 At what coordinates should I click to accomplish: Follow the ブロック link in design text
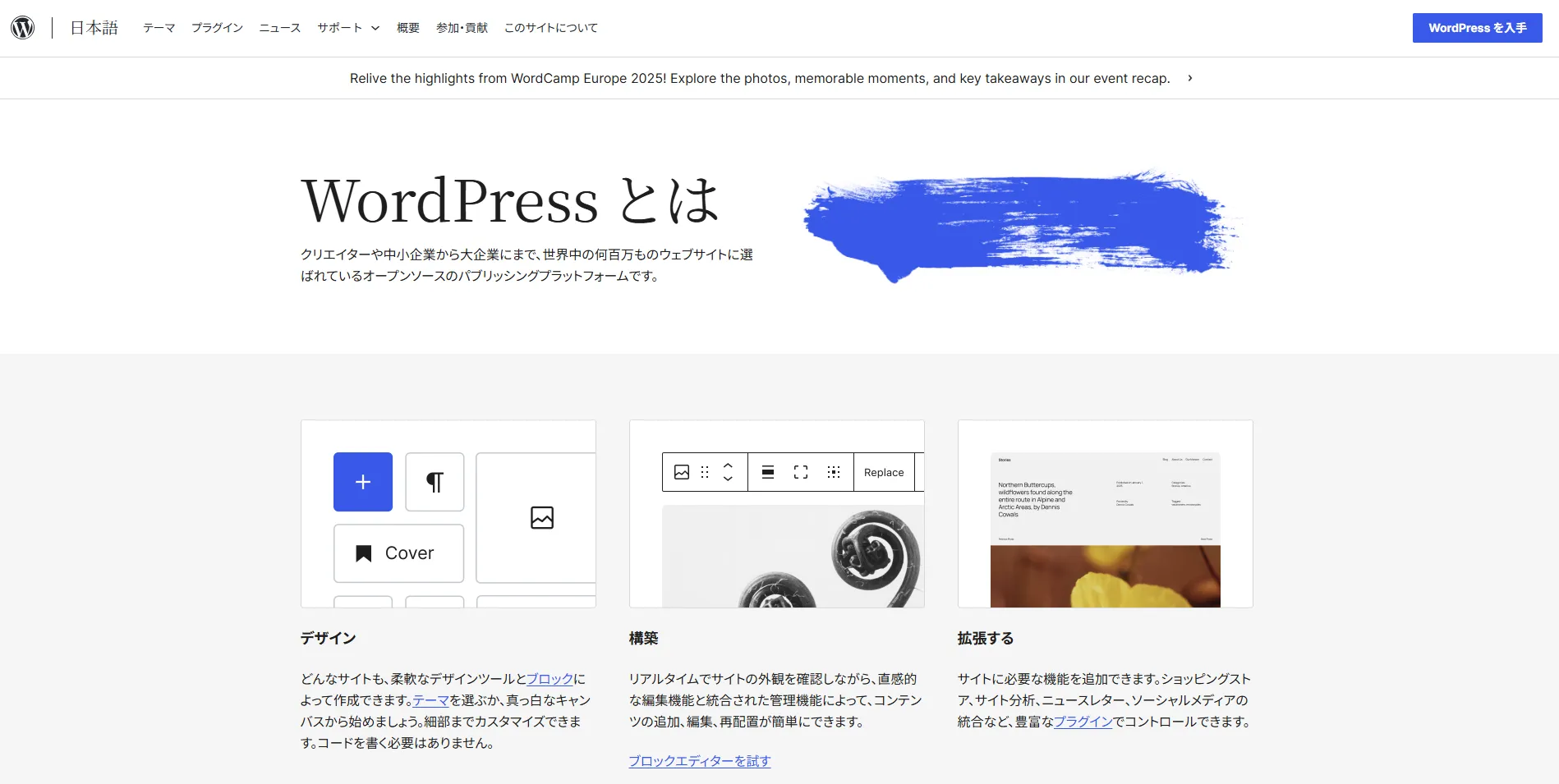550,679
